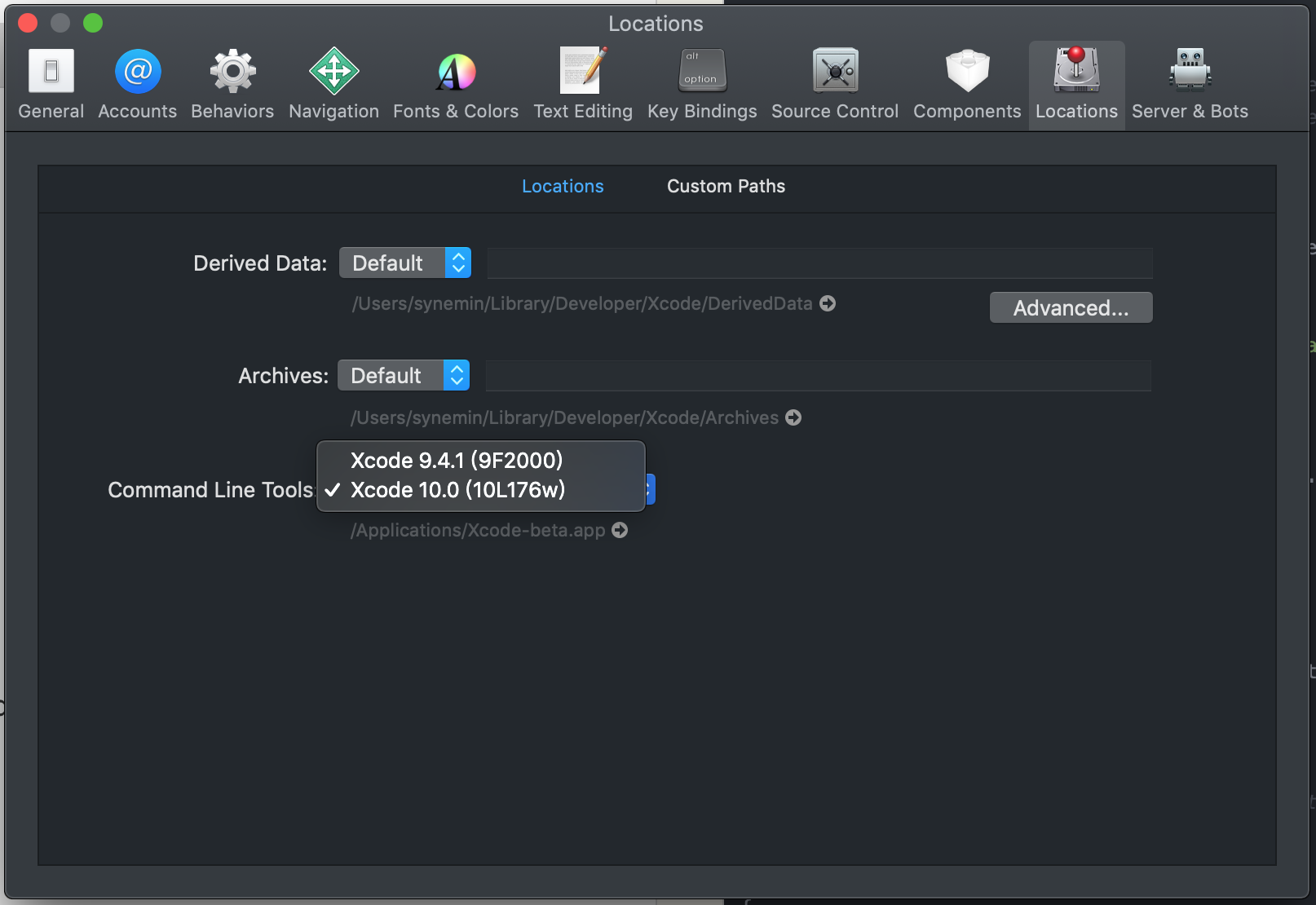
Task: Click the Command Line Tools popup arrows
Action: coord(650,489)
